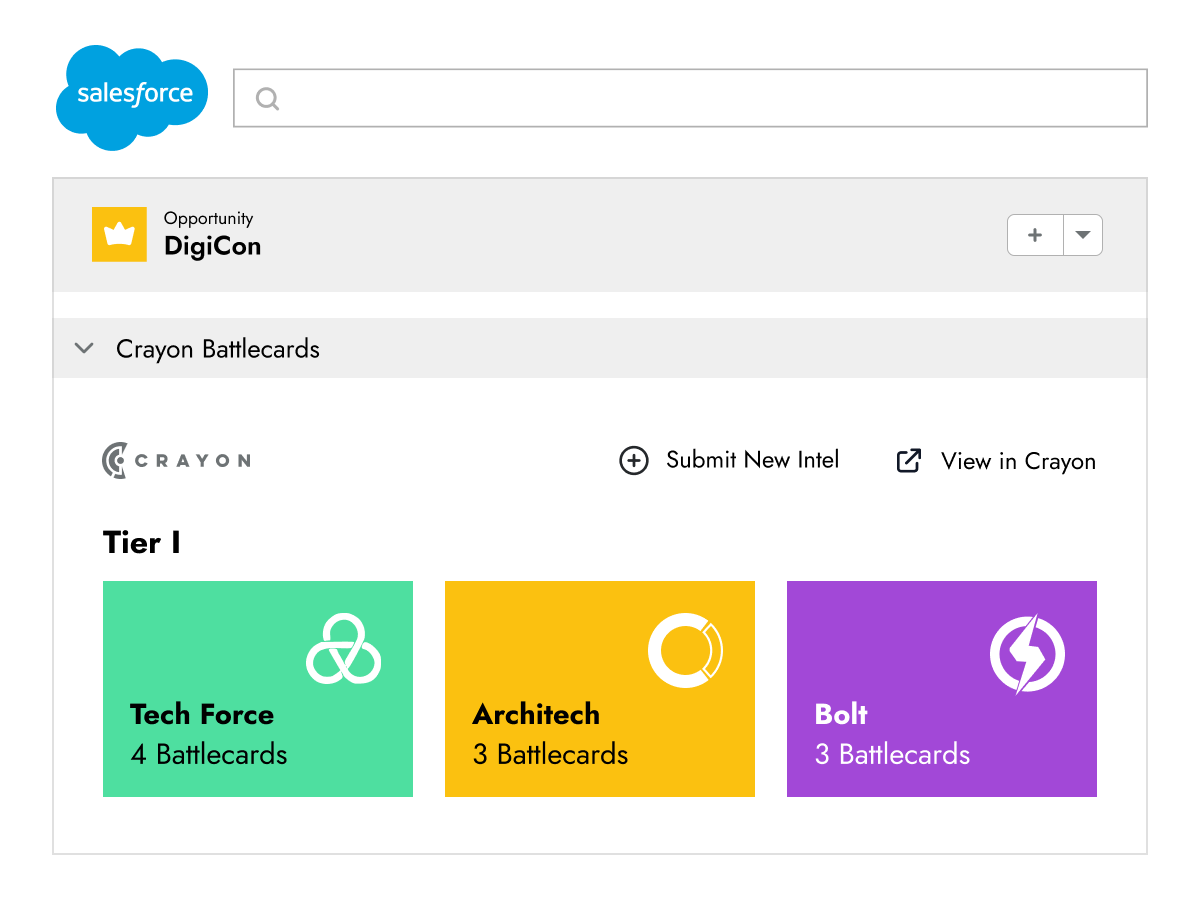
Task: Select the Submit New Intel text link
Action: (x=752, y=460)
